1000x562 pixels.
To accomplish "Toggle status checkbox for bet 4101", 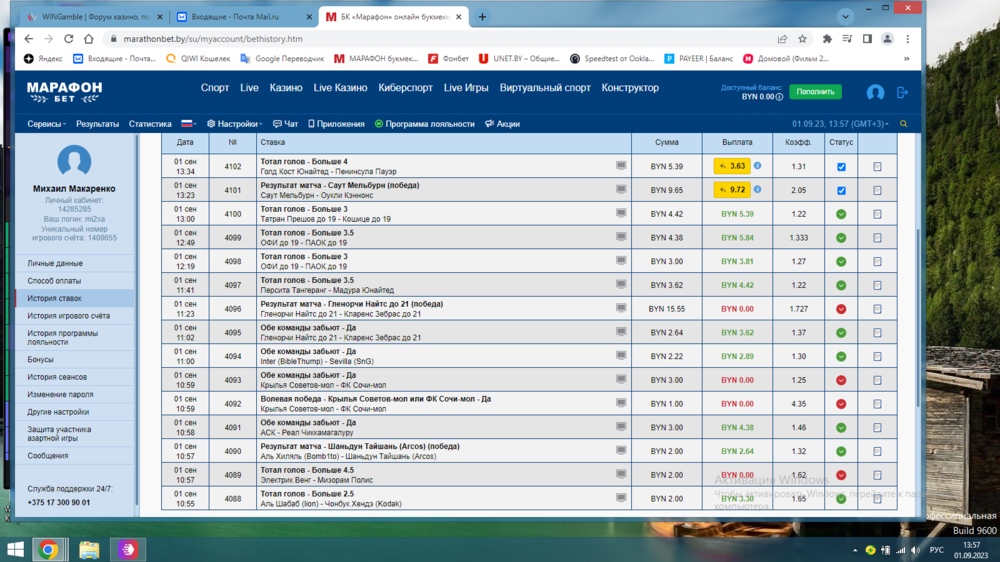I will [841, 190].
